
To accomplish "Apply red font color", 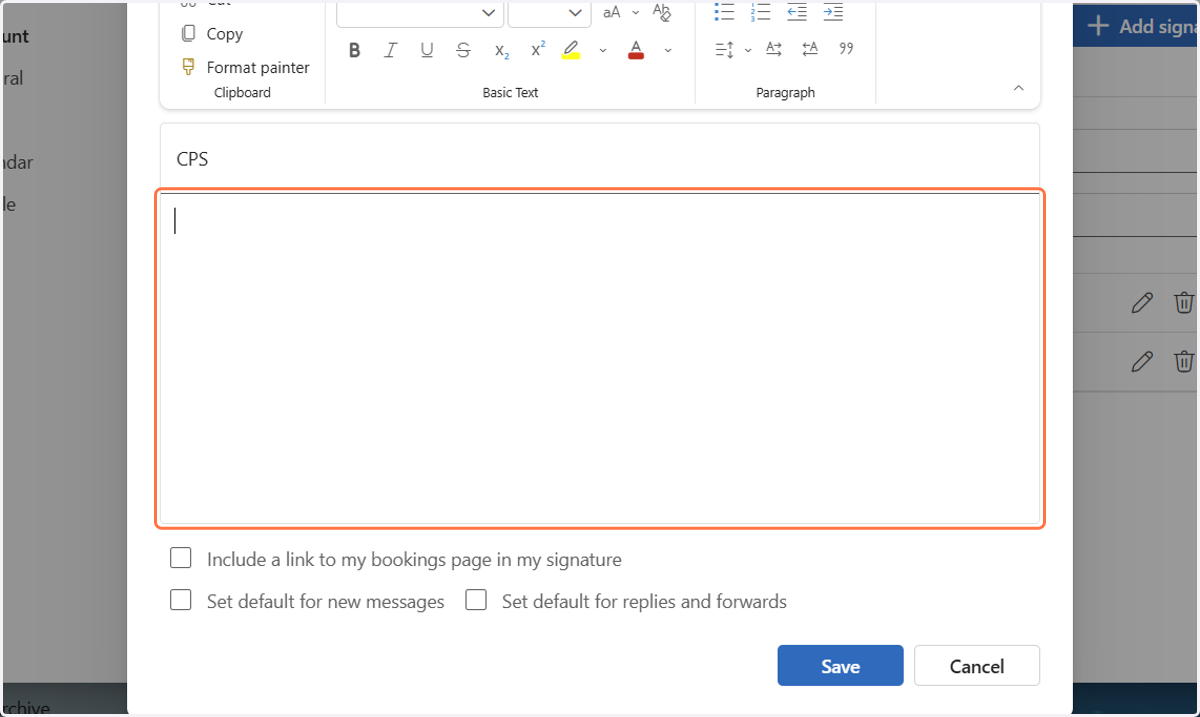I will (636, 50).
